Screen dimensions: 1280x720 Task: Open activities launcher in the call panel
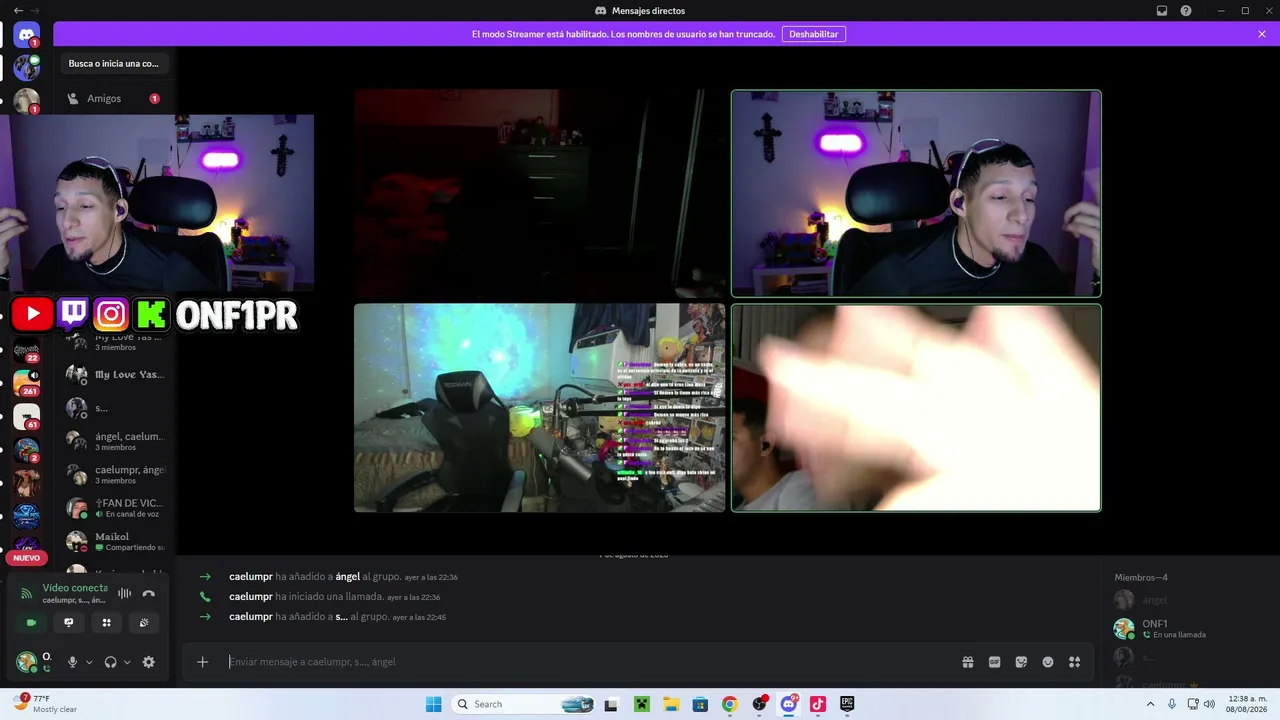coord(106,622)
